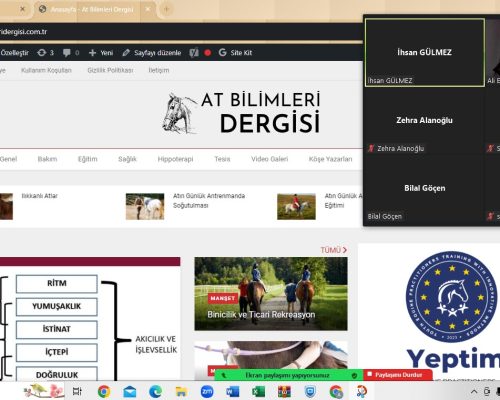Screen dimensions: 500x400
Task: Open the Mail app on the taskbar
Action: [130, 391]
